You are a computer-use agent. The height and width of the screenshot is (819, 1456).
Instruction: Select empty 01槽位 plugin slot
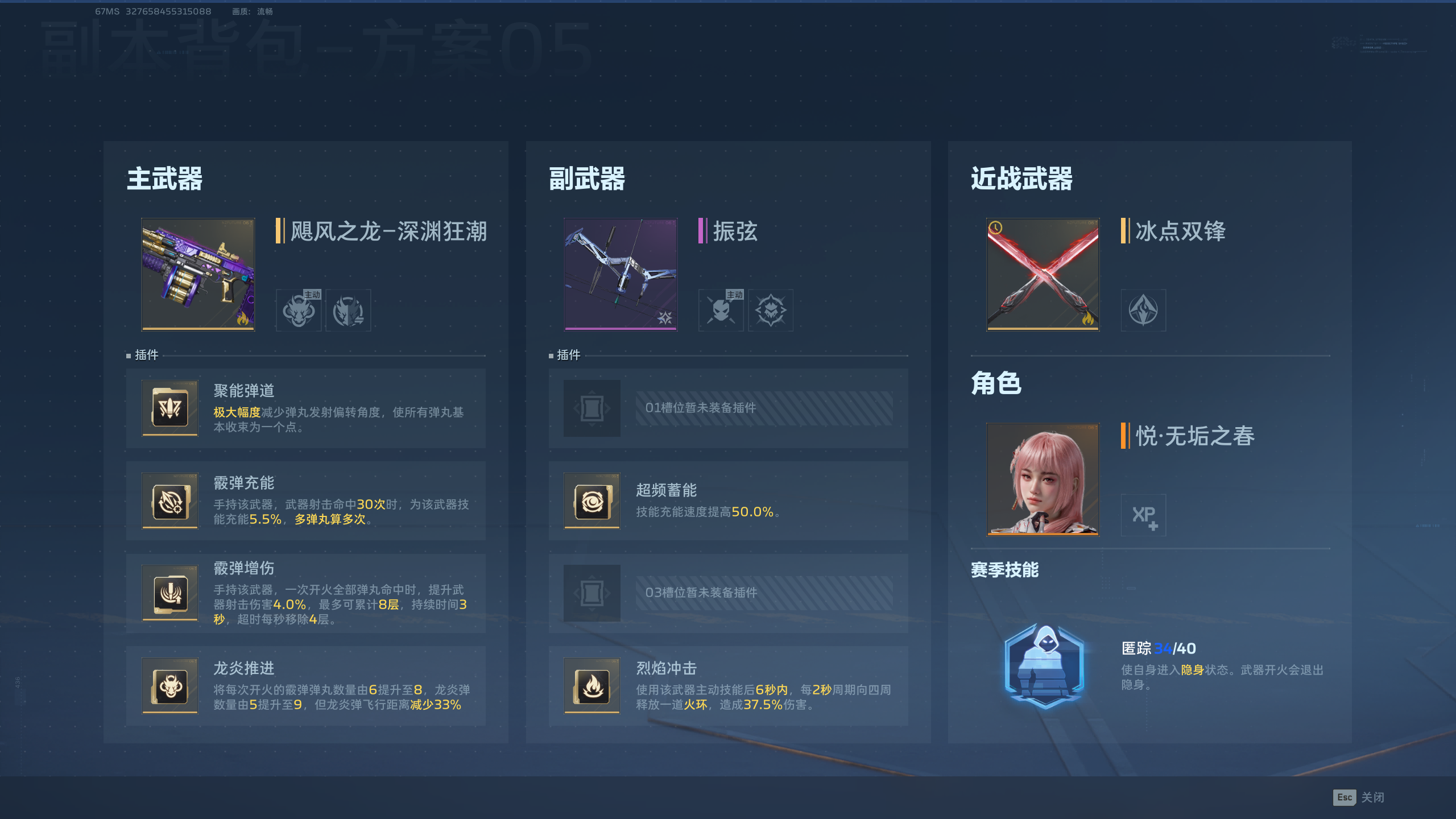[x=728, y=408]
